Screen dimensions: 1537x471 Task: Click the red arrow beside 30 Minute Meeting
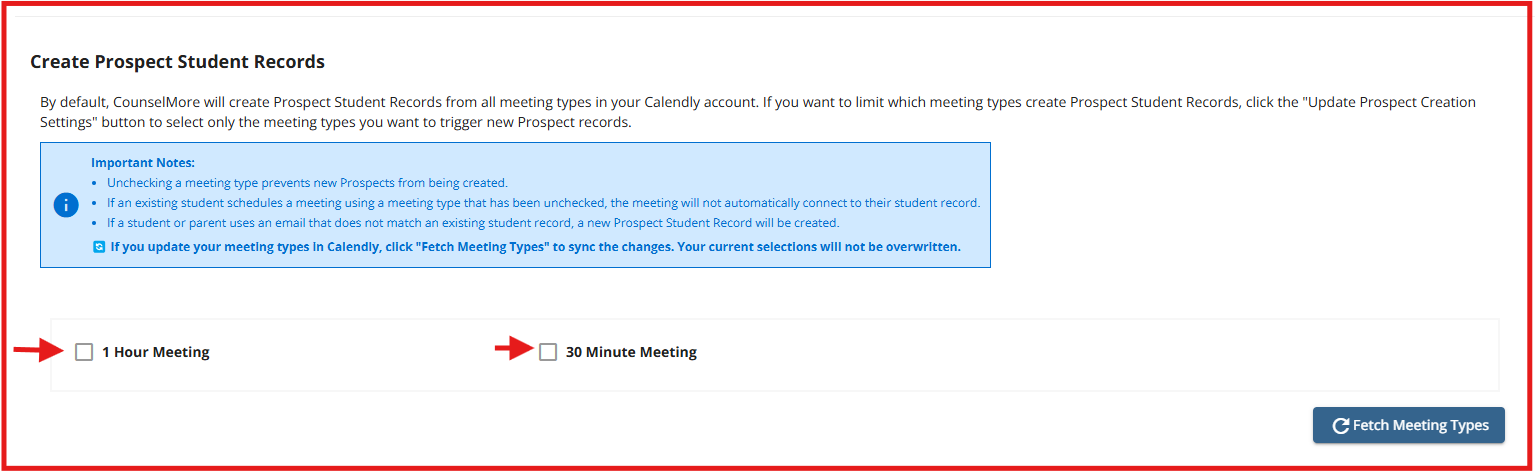pyautogui.click(x=514, y=349)
